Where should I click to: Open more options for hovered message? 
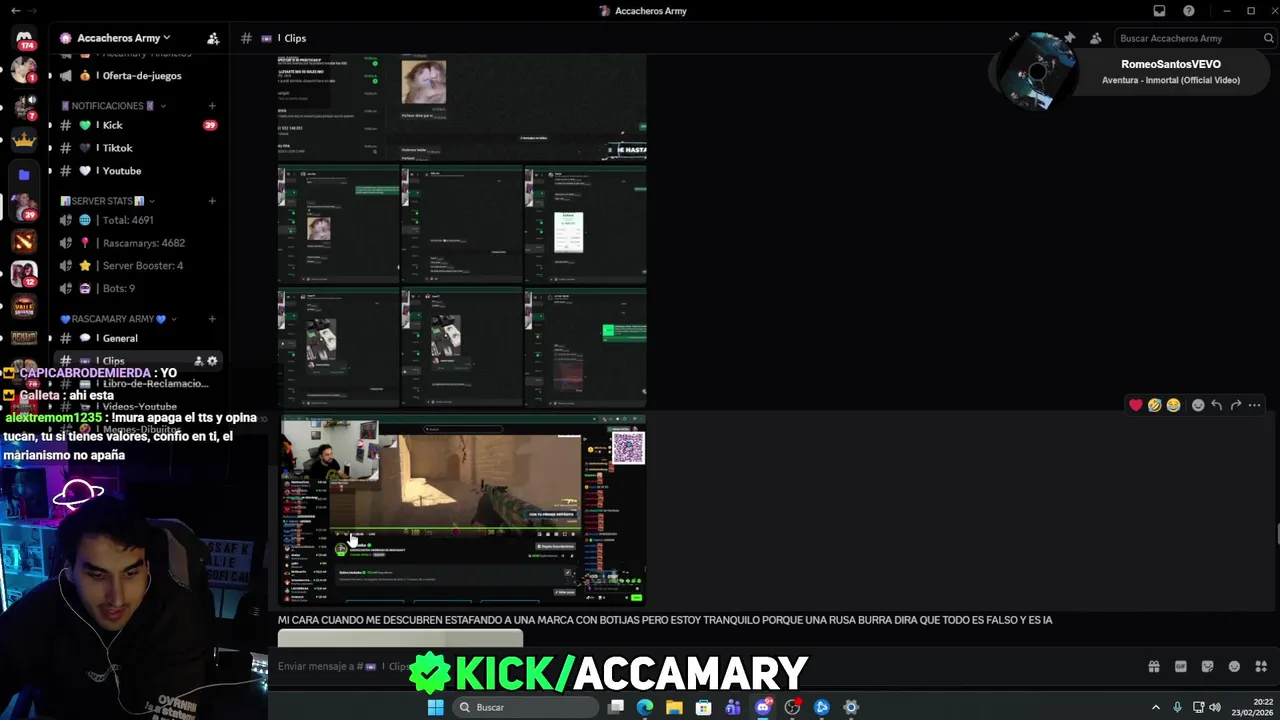[1255, 405]
